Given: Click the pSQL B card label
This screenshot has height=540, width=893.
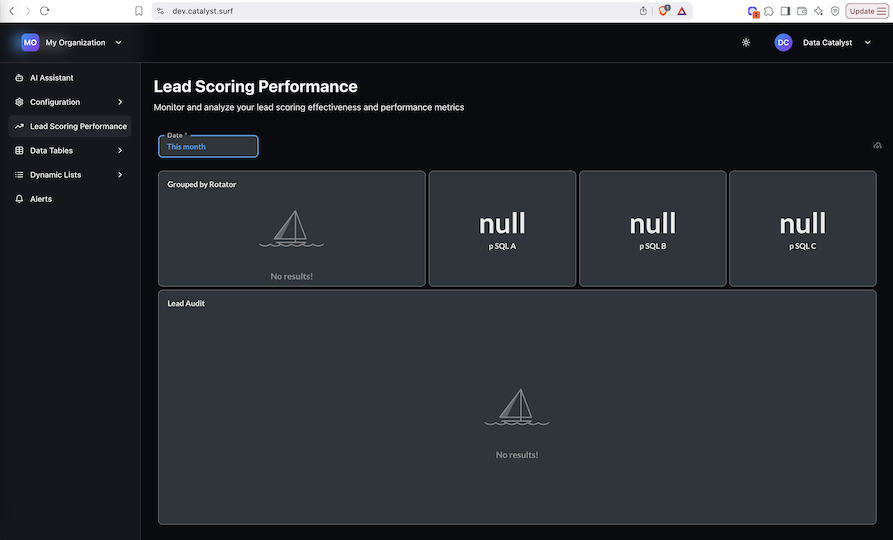Looking at the screenshot, I should click(653, 246).
